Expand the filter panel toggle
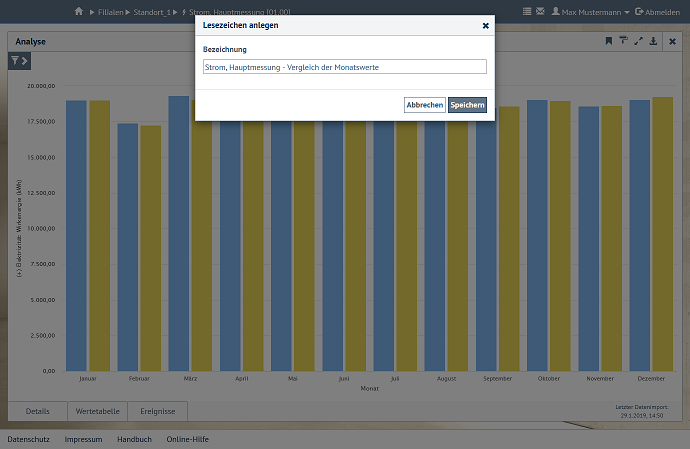690x449 pixels. (x=19, y=61)
